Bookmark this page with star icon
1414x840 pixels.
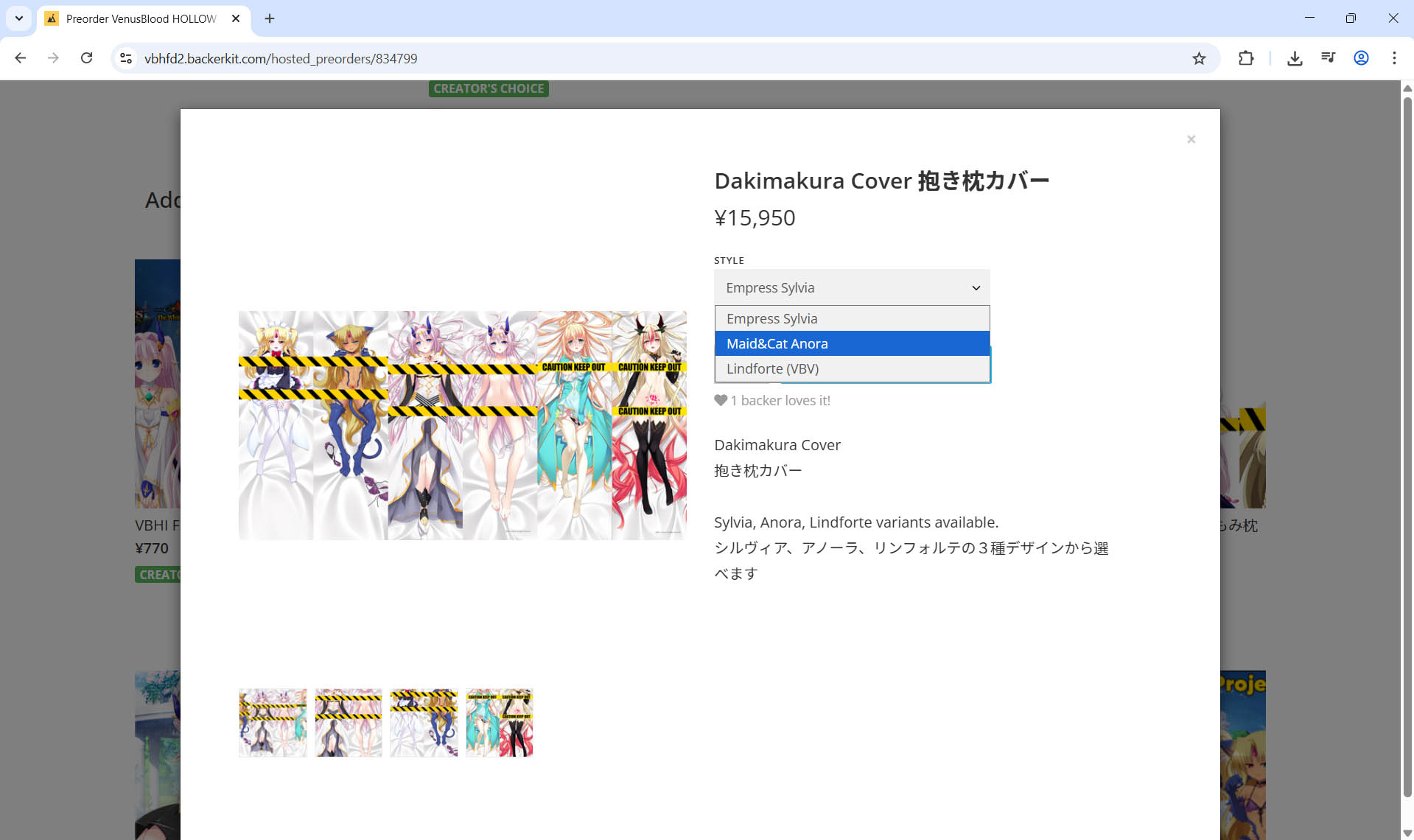click(x=1199, y=58)
